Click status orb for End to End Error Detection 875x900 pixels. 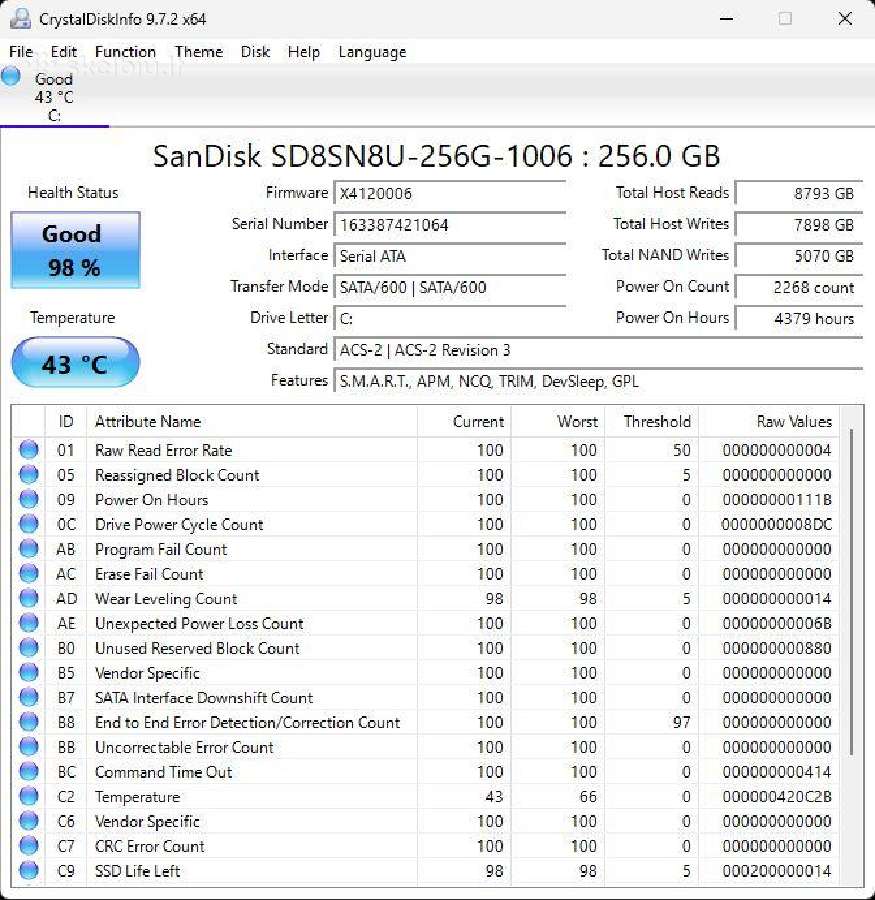[x=29, y=721]
